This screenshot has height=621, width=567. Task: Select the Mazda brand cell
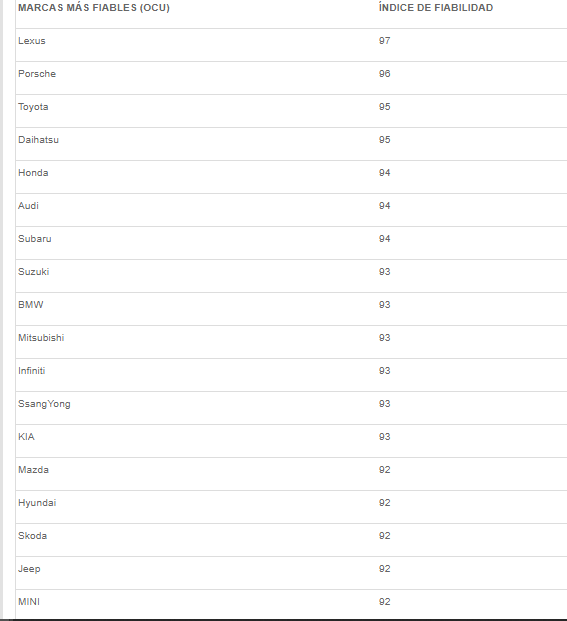tap(33, 470)
